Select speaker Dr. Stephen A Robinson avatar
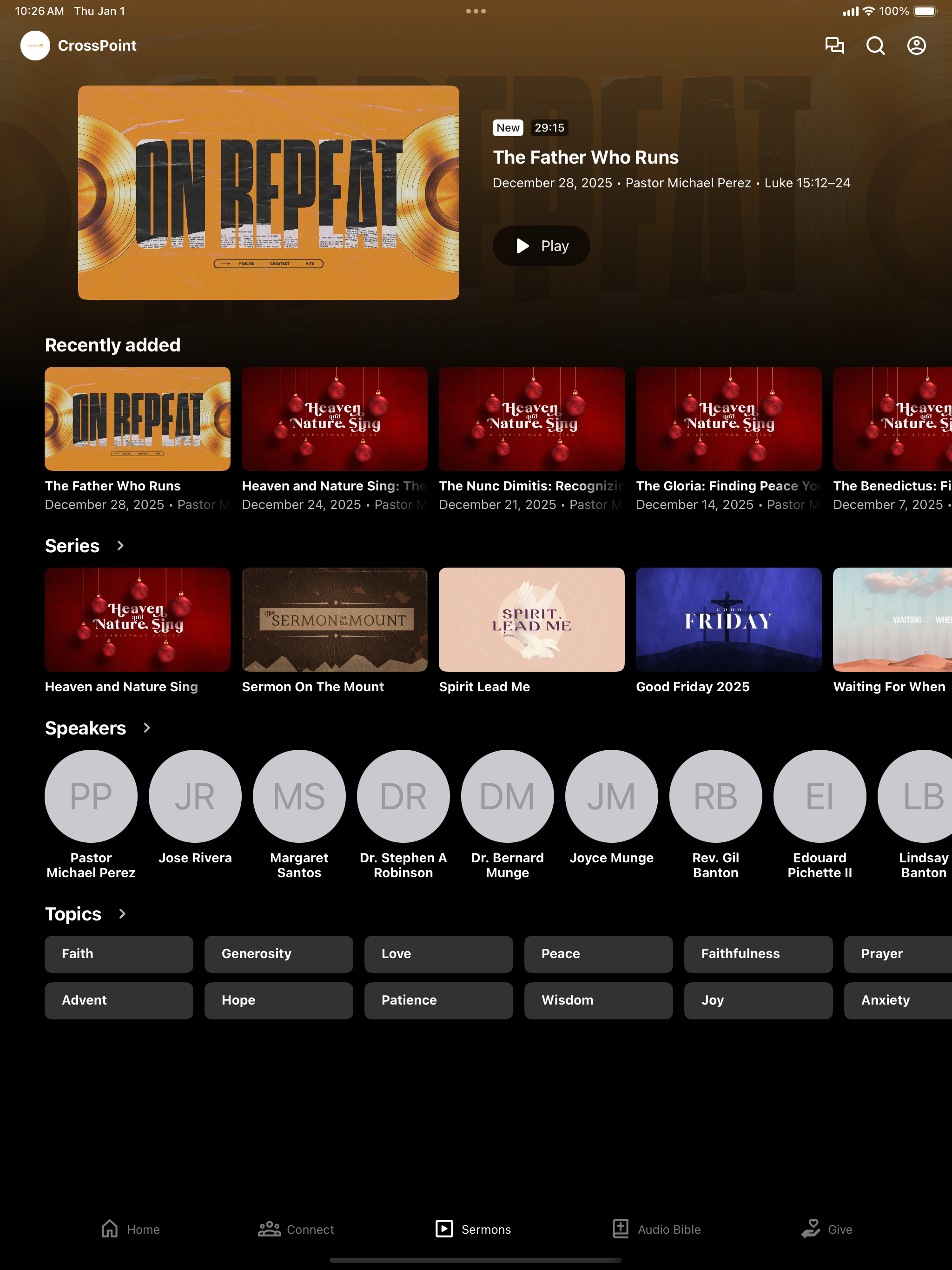This screenshot has width=952, height=1270. 403,796
